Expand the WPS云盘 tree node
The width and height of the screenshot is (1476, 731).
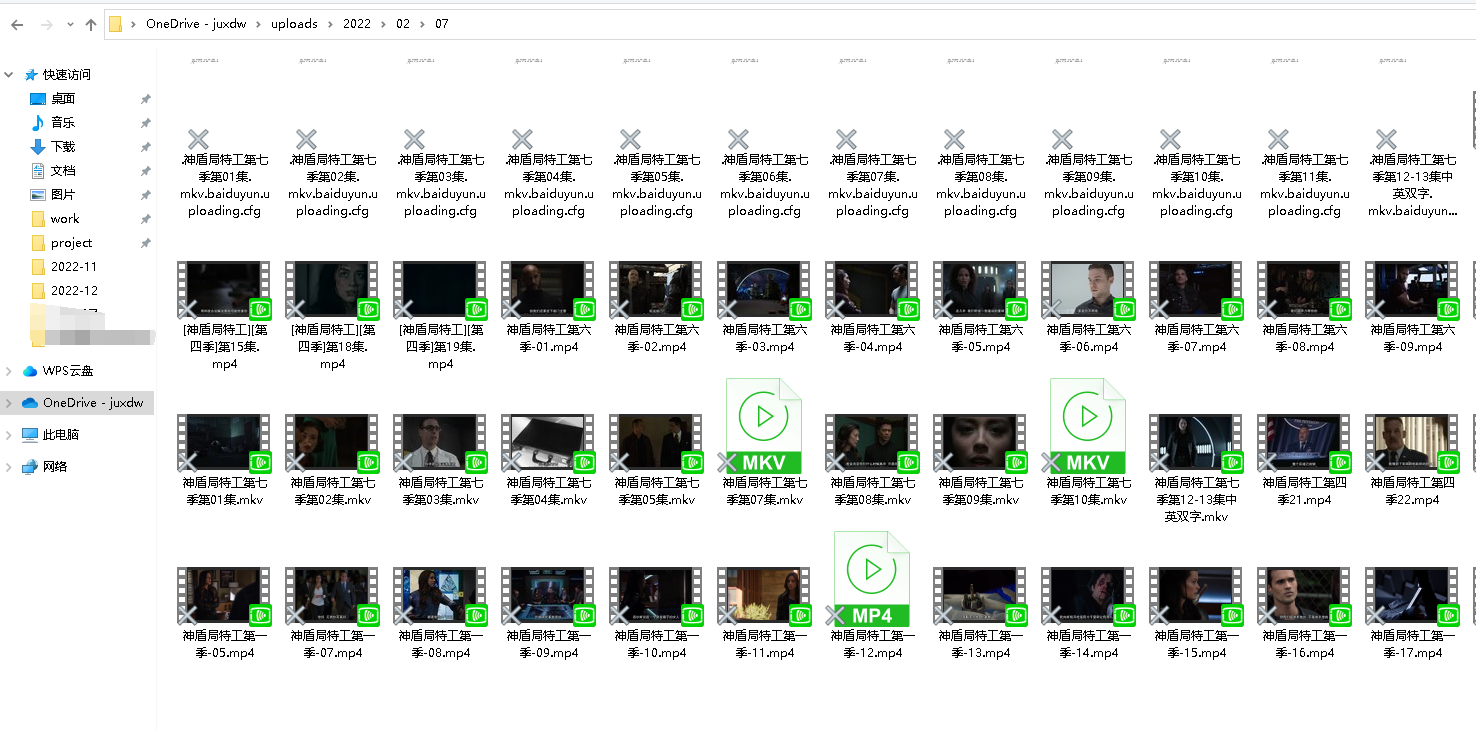[9, 371]
